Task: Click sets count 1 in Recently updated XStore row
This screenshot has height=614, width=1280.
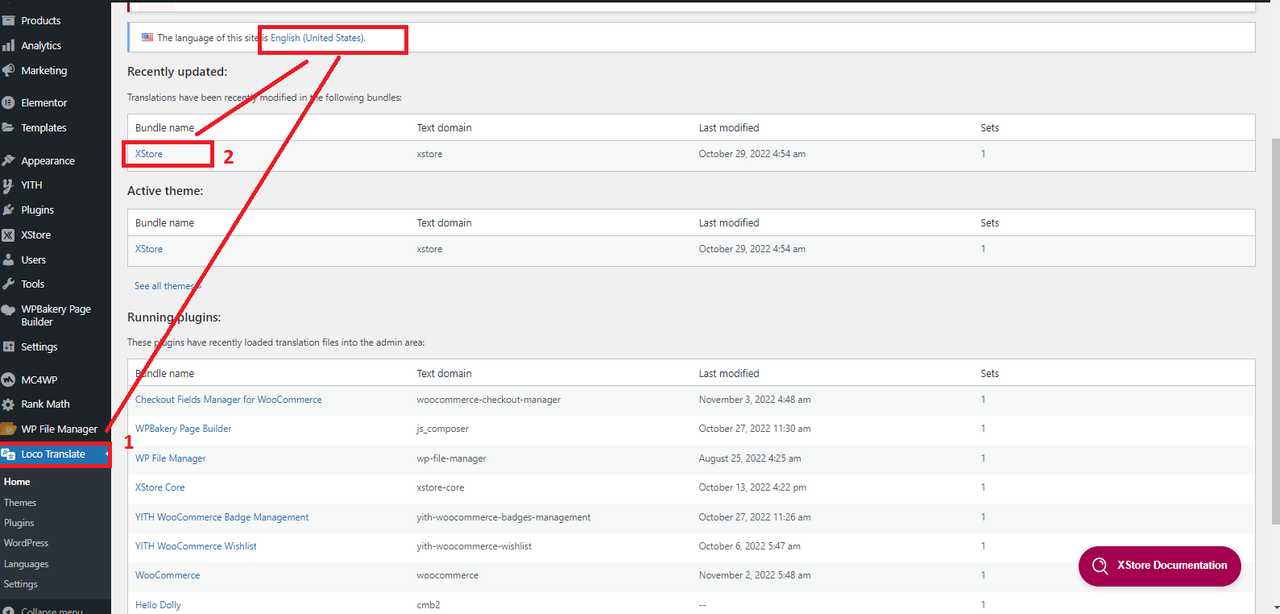Action: coord(983,154)
